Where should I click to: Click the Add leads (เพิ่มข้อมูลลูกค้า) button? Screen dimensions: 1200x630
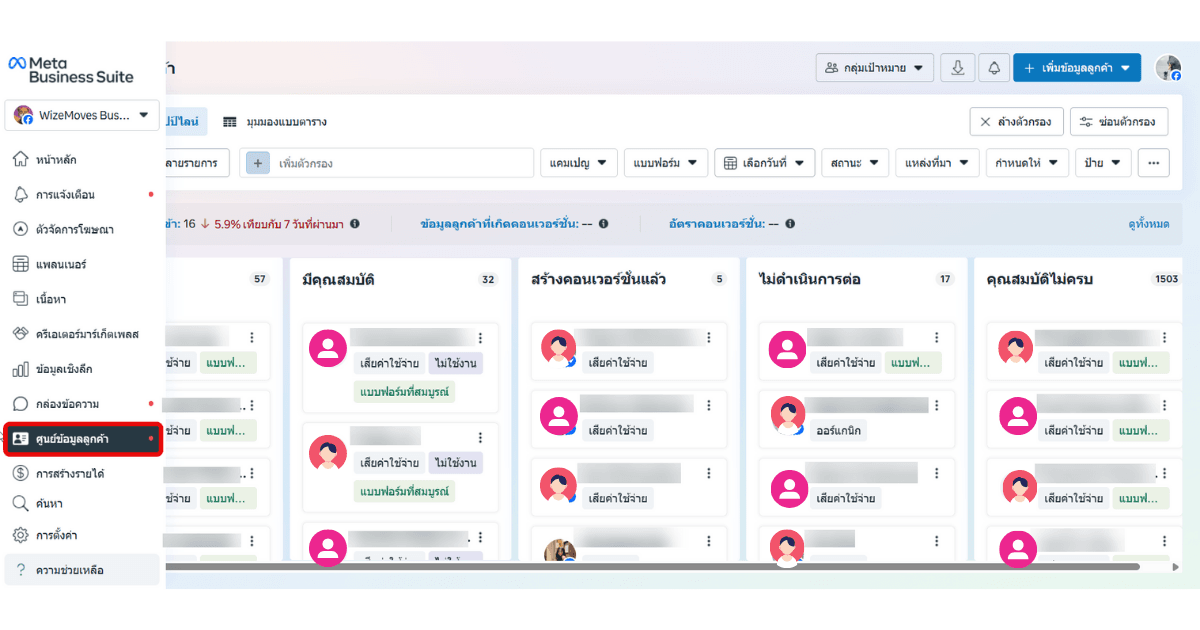coord(1076,68)
